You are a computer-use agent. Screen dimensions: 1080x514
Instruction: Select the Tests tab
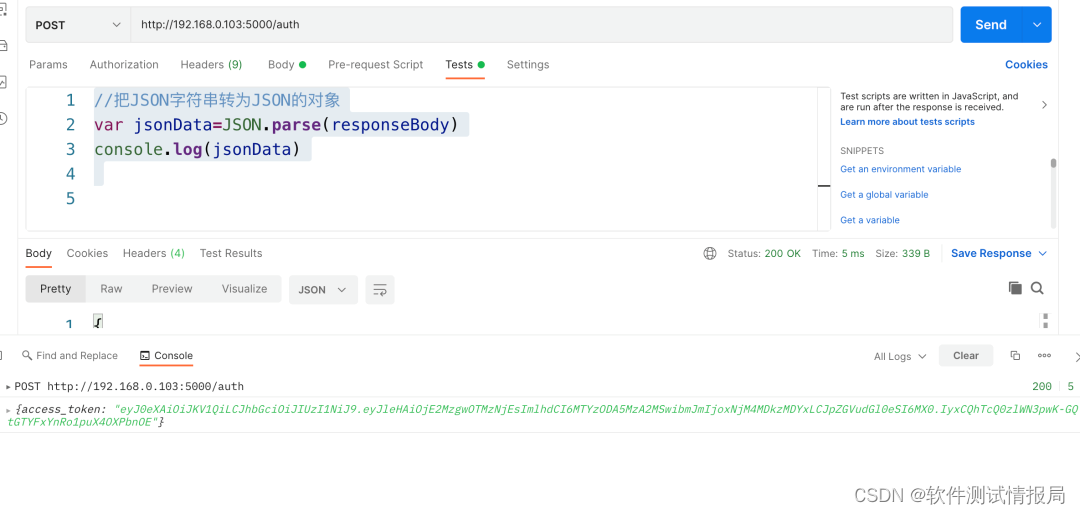(x=465, y=65)
